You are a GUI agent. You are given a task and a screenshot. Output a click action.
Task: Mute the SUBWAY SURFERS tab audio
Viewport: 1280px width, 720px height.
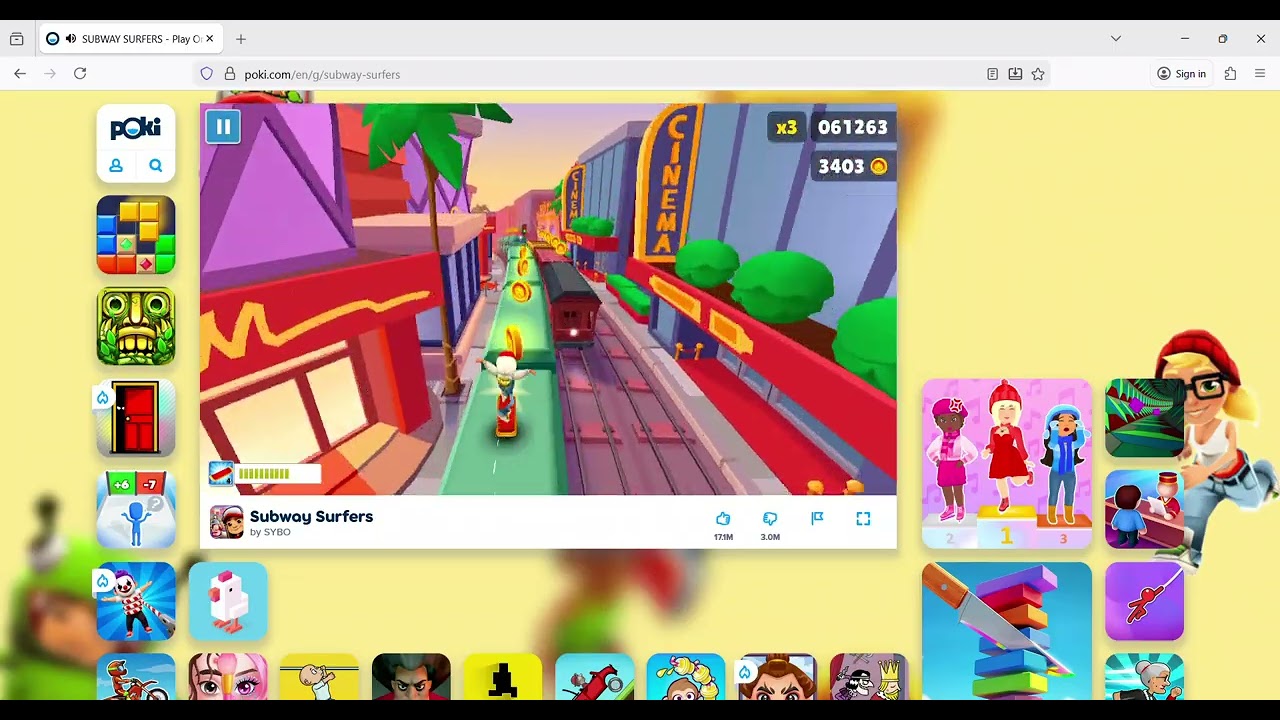click(71, 39)
